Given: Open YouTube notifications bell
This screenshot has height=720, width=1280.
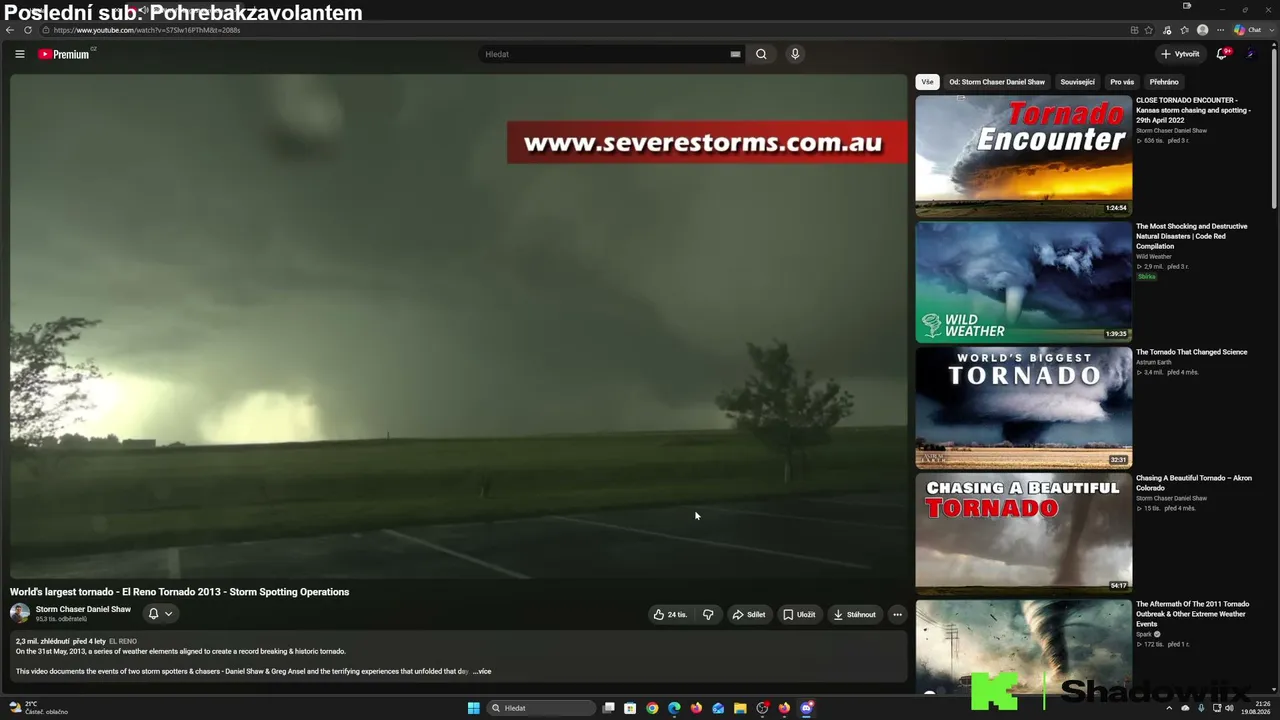Looking at the screenshot, I should (1221, 54).
